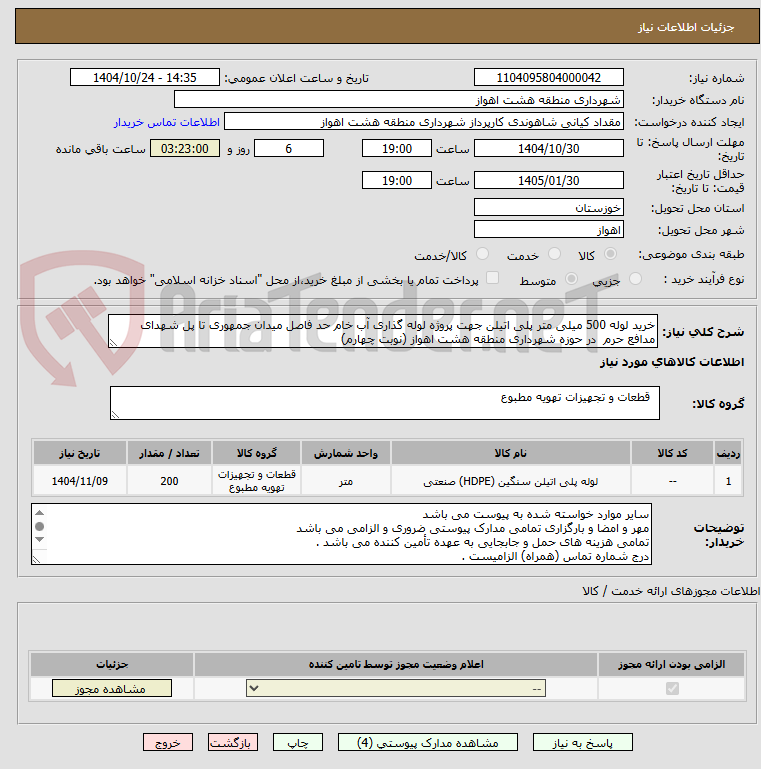Click the بازگشت back button
Screen dimensions: 761x769
(x=232, y=743)
